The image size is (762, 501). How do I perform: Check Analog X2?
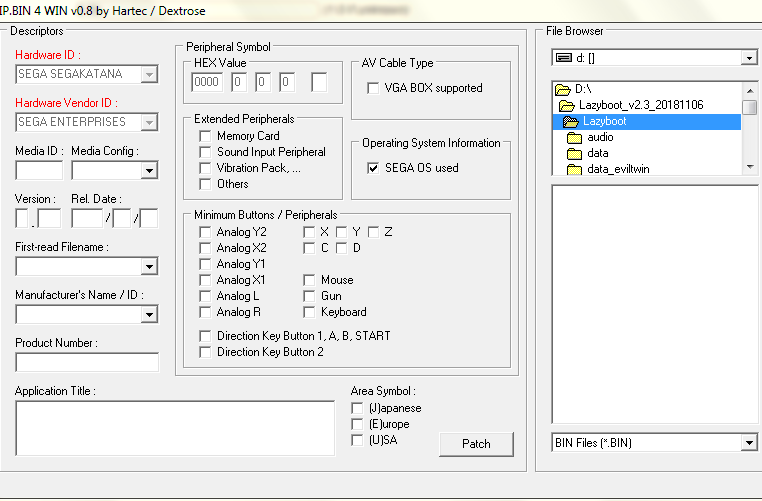pos(205,248)
